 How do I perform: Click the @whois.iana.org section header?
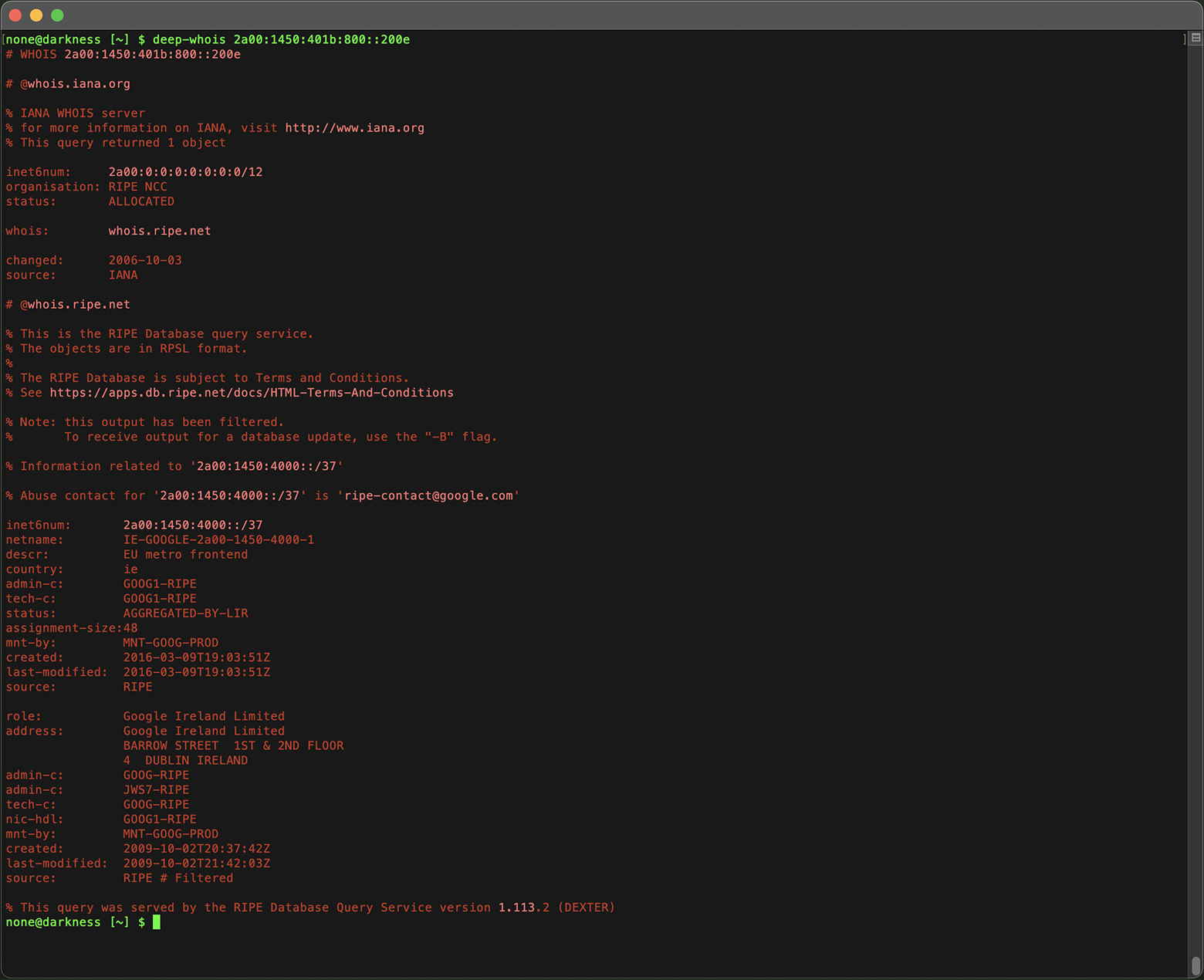click(75, 83)
